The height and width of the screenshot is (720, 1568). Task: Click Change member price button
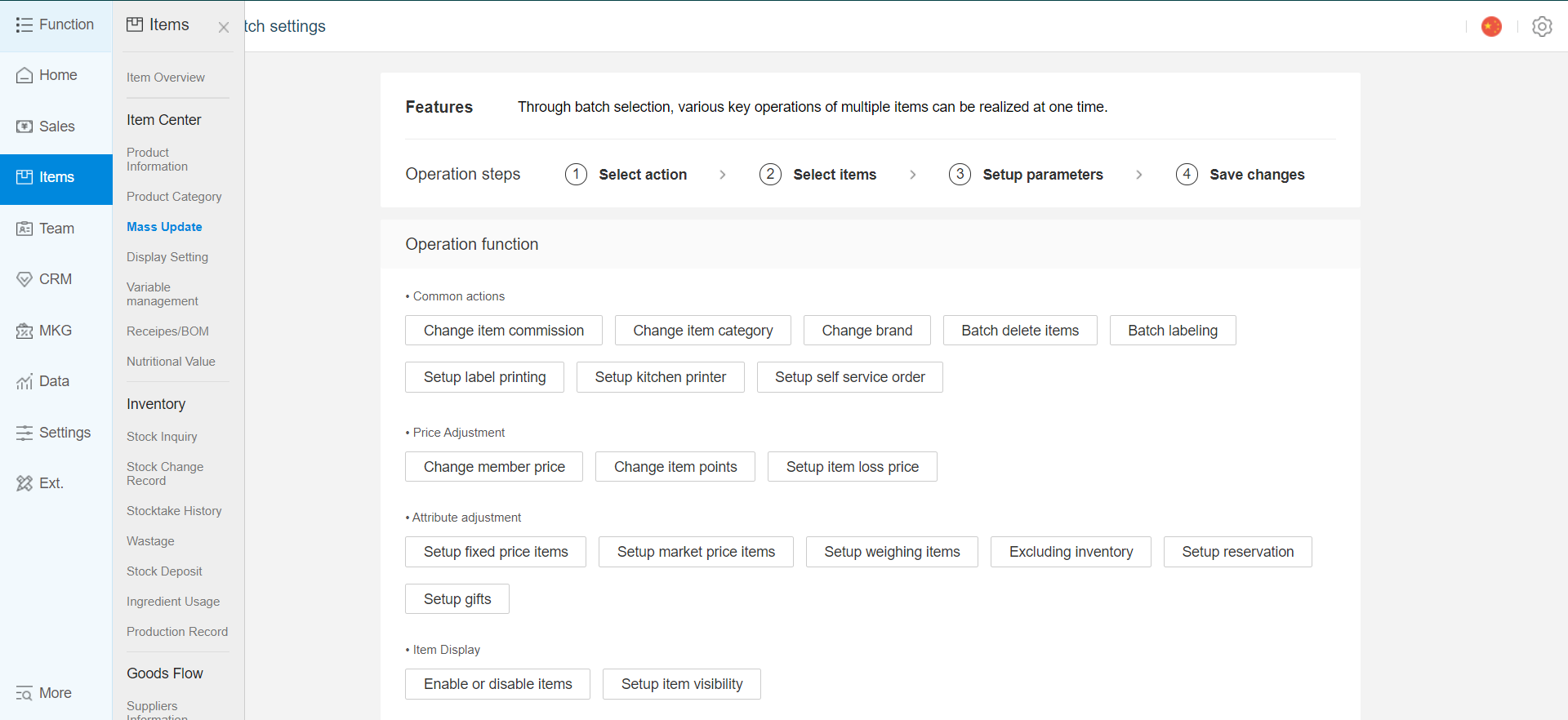tap(494, 467)
